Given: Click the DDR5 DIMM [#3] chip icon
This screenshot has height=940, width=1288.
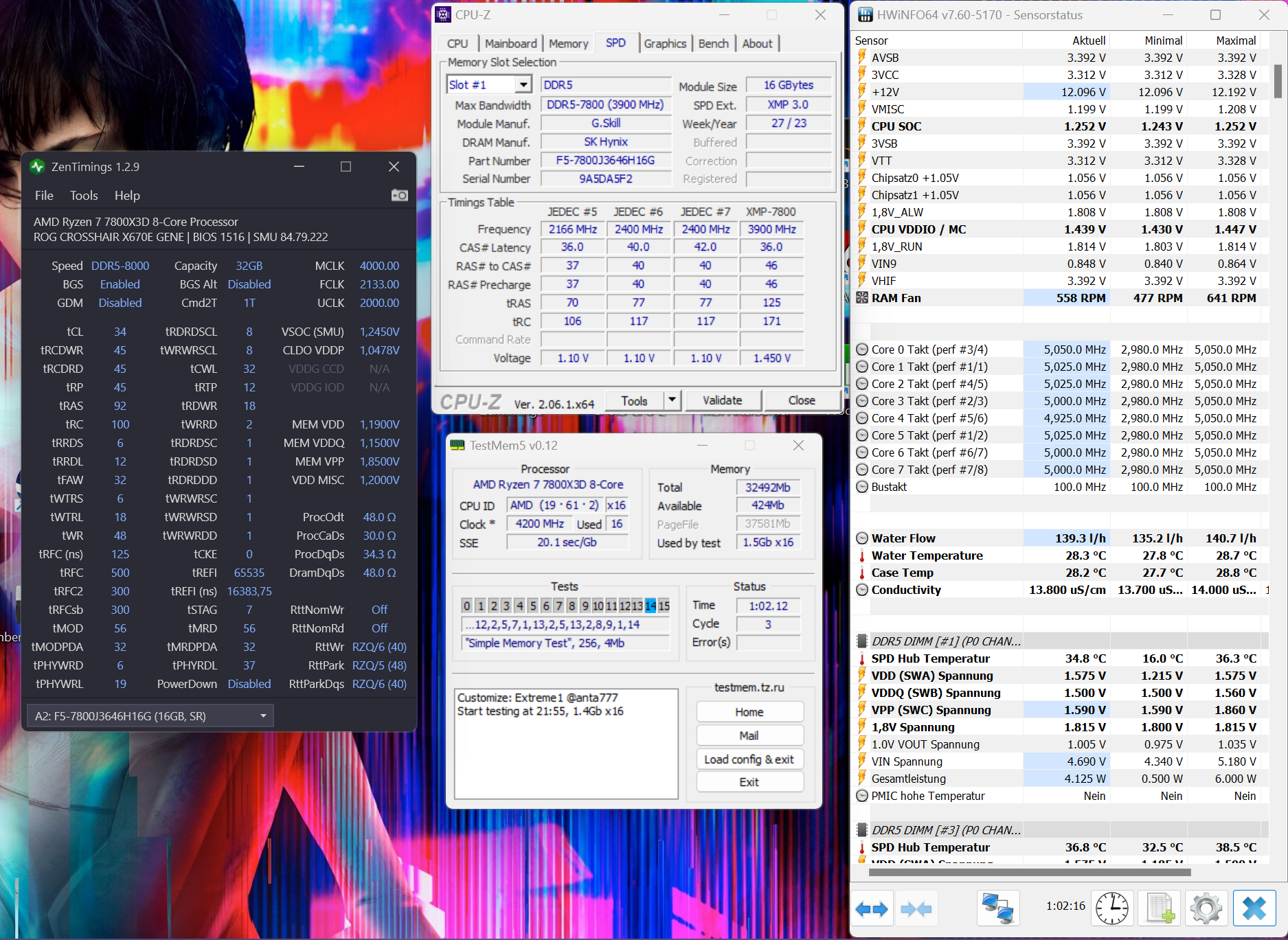Looking at the screenshot, I should tap(862, 830).
